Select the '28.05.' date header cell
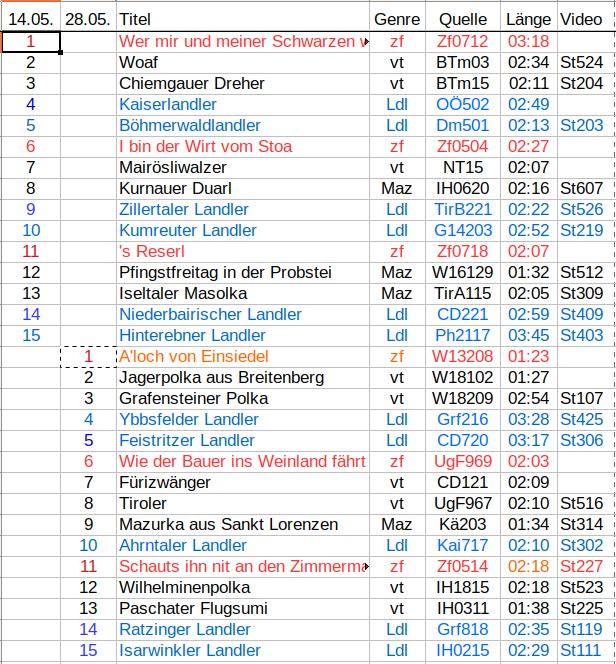This screenshot has width=616, height=664. (88, 19)
